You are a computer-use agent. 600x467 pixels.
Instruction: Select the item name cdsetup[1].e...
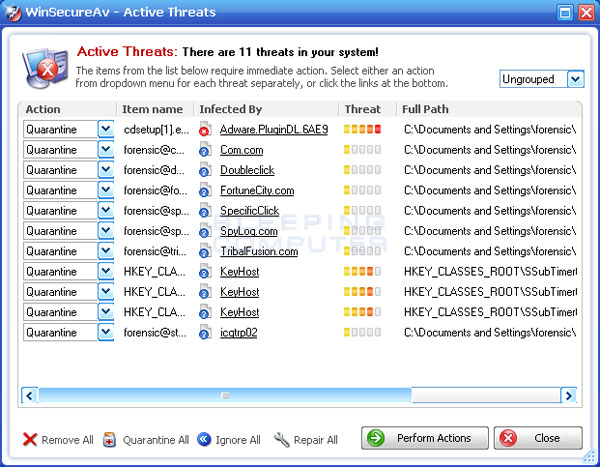pyautogui.click(x=157, y=130)
